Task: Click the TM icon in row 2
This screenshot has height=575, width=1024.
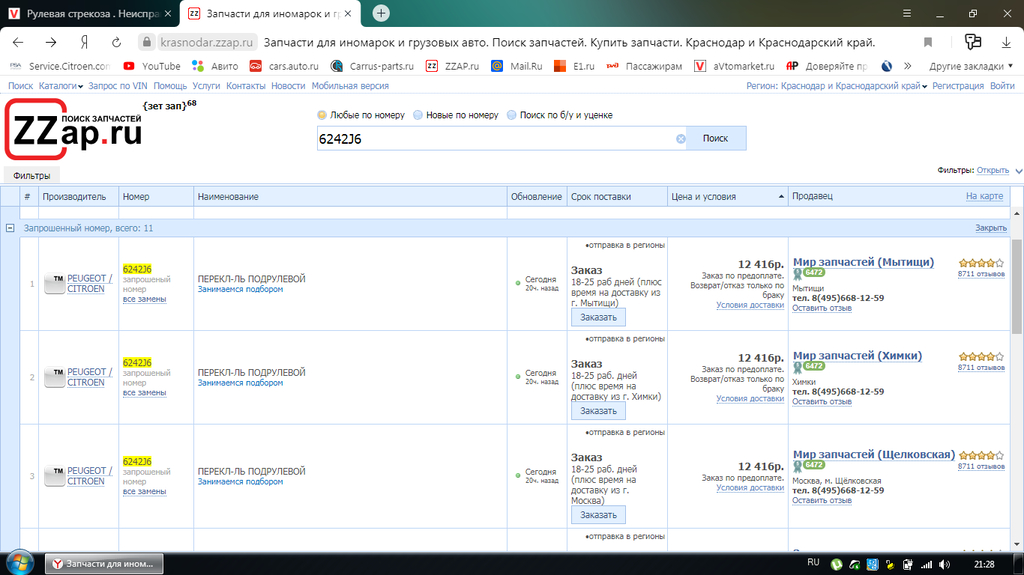Action: coord(54,376)
